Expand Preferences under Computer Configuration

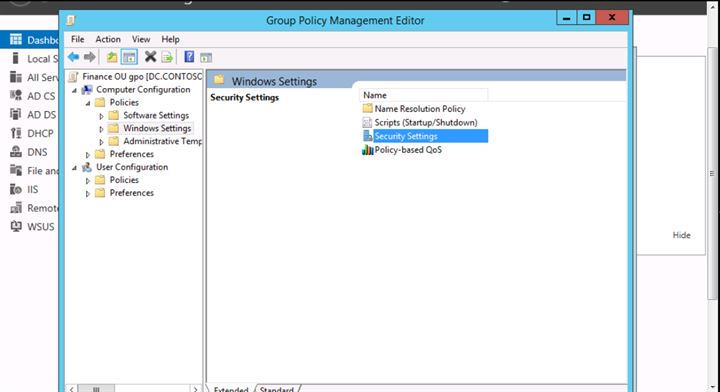click(88, 155)
